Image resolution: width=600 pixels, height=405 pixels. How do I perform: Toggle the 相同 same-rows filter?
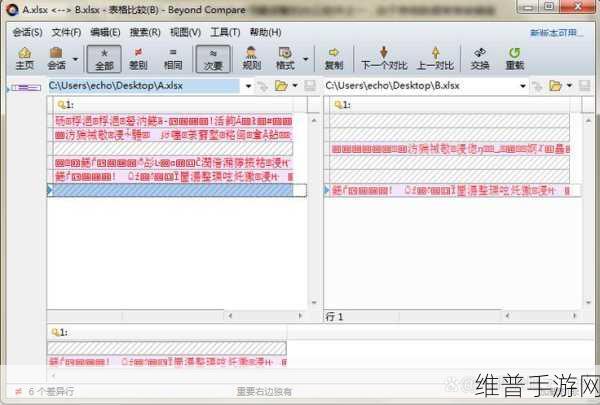point(173,59)
